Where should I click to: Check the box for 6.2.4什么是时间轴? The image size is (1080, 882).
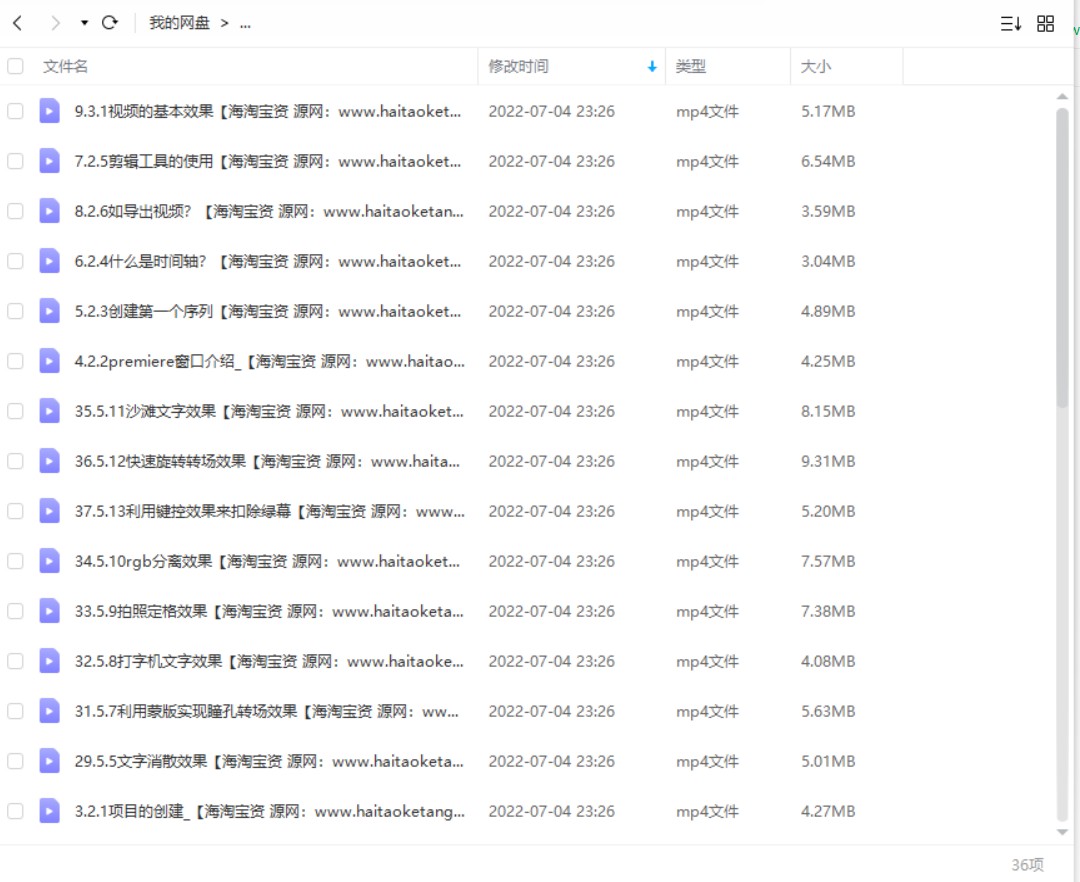point(15,261)
